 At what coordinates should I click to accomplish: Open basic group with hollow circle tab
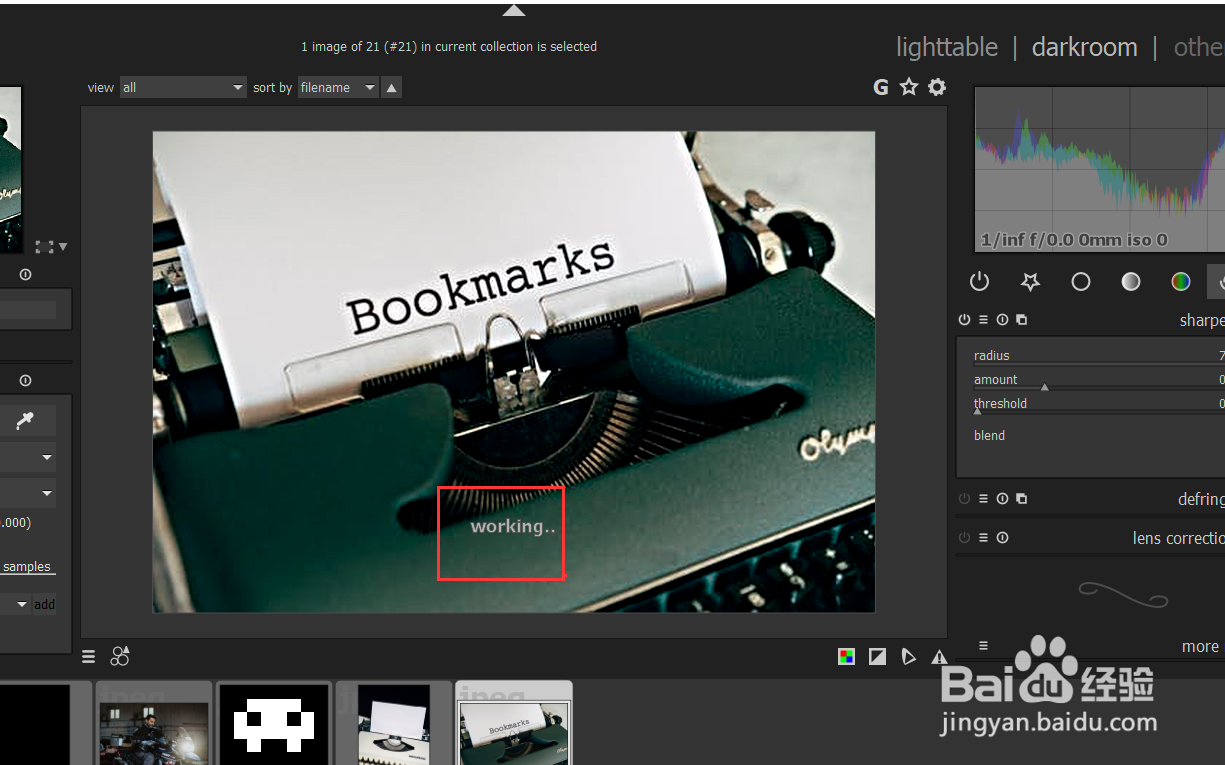click(x=1080, y=282)
